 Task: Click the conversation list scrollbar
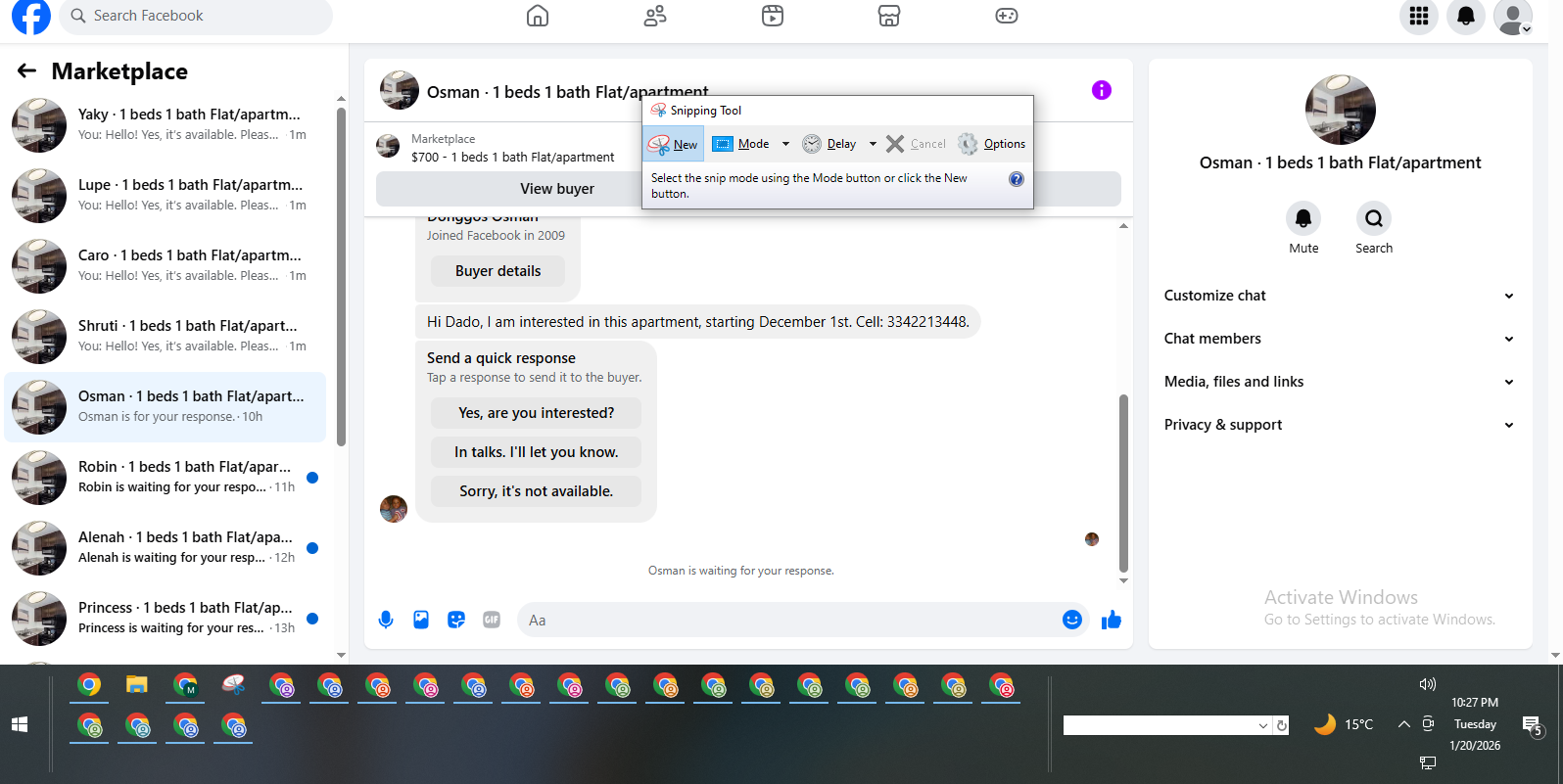(x=341, y=276)
